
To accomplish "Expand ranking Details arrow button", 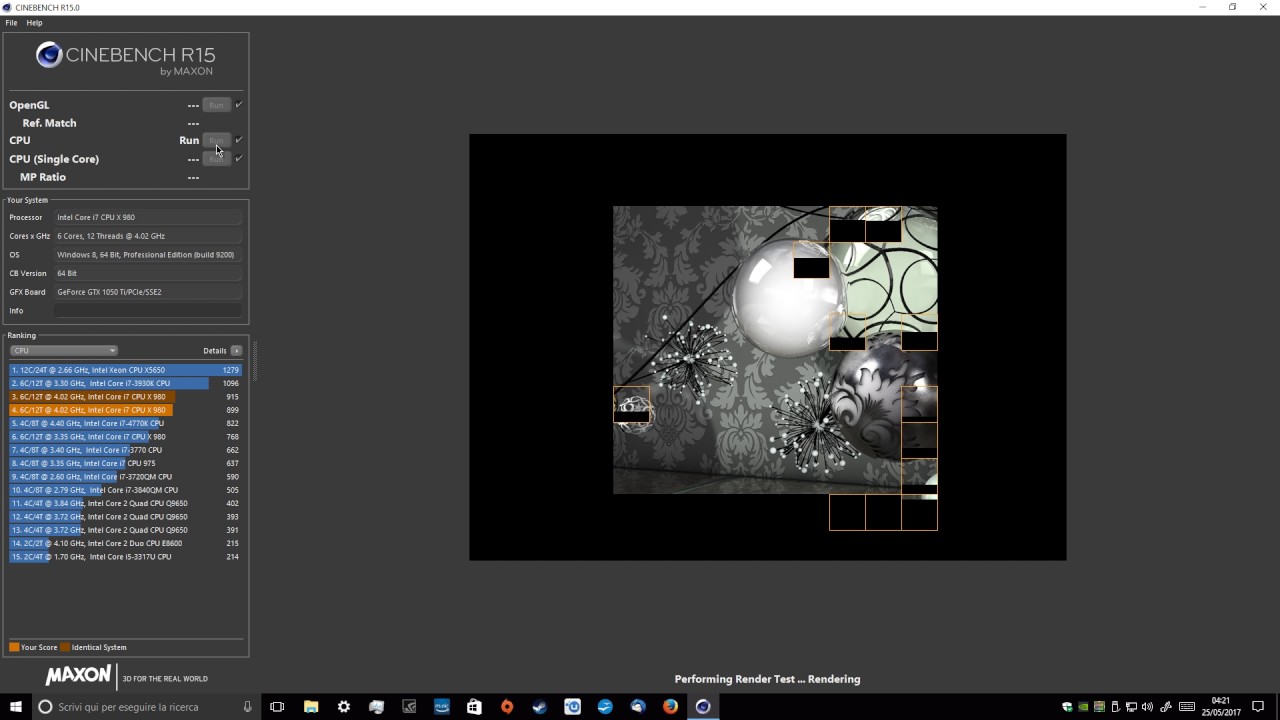I will (236, 351).
